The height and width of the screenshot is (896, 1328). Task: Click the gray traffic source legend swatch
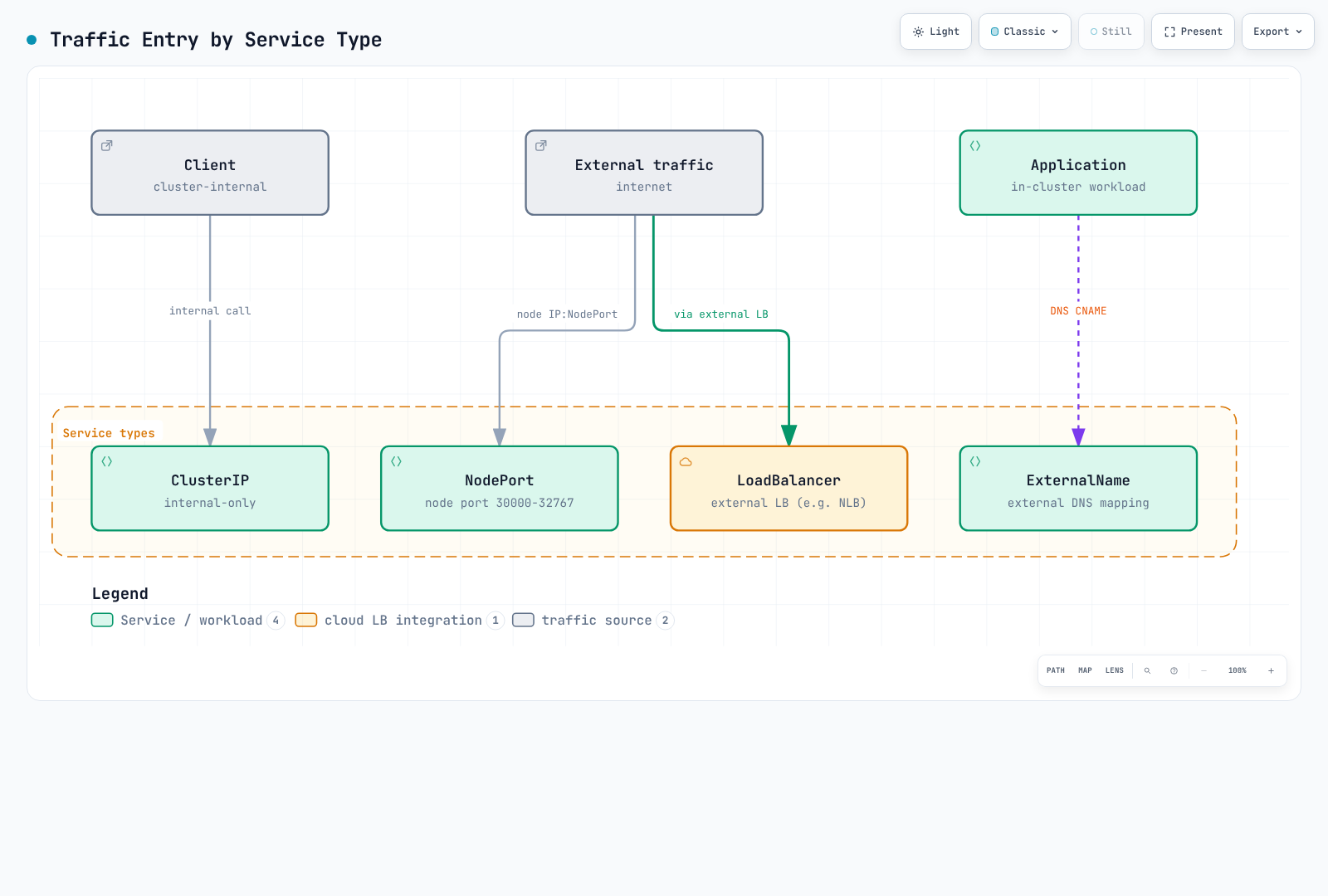524,620
